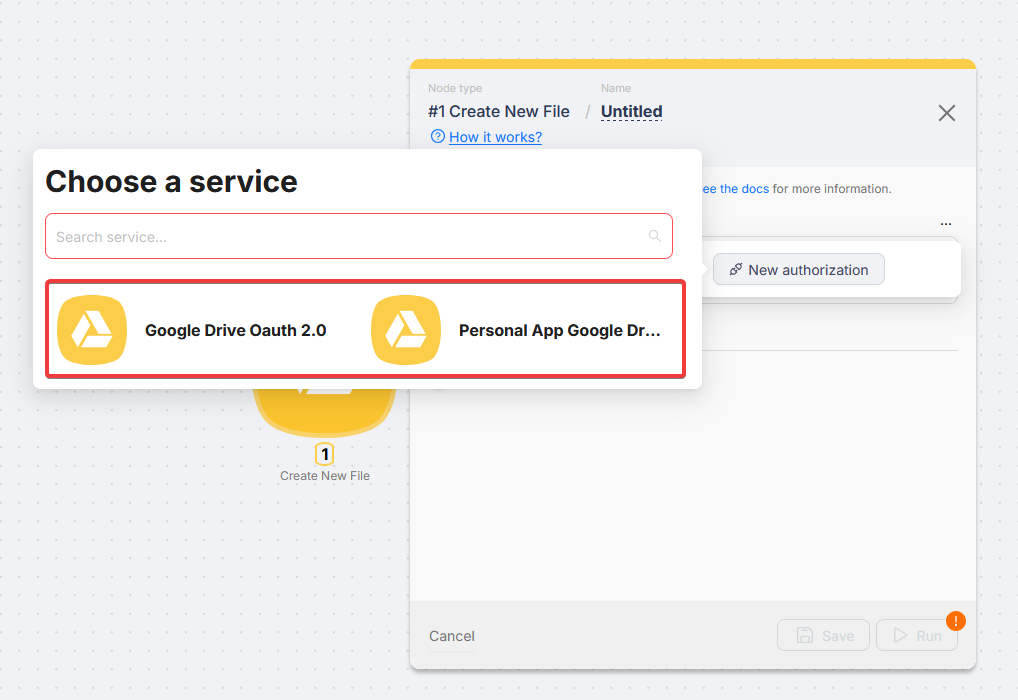Screen dimensions: 1018x700
Task: Click the Create New File canvas label
Action: coord(325,476)
